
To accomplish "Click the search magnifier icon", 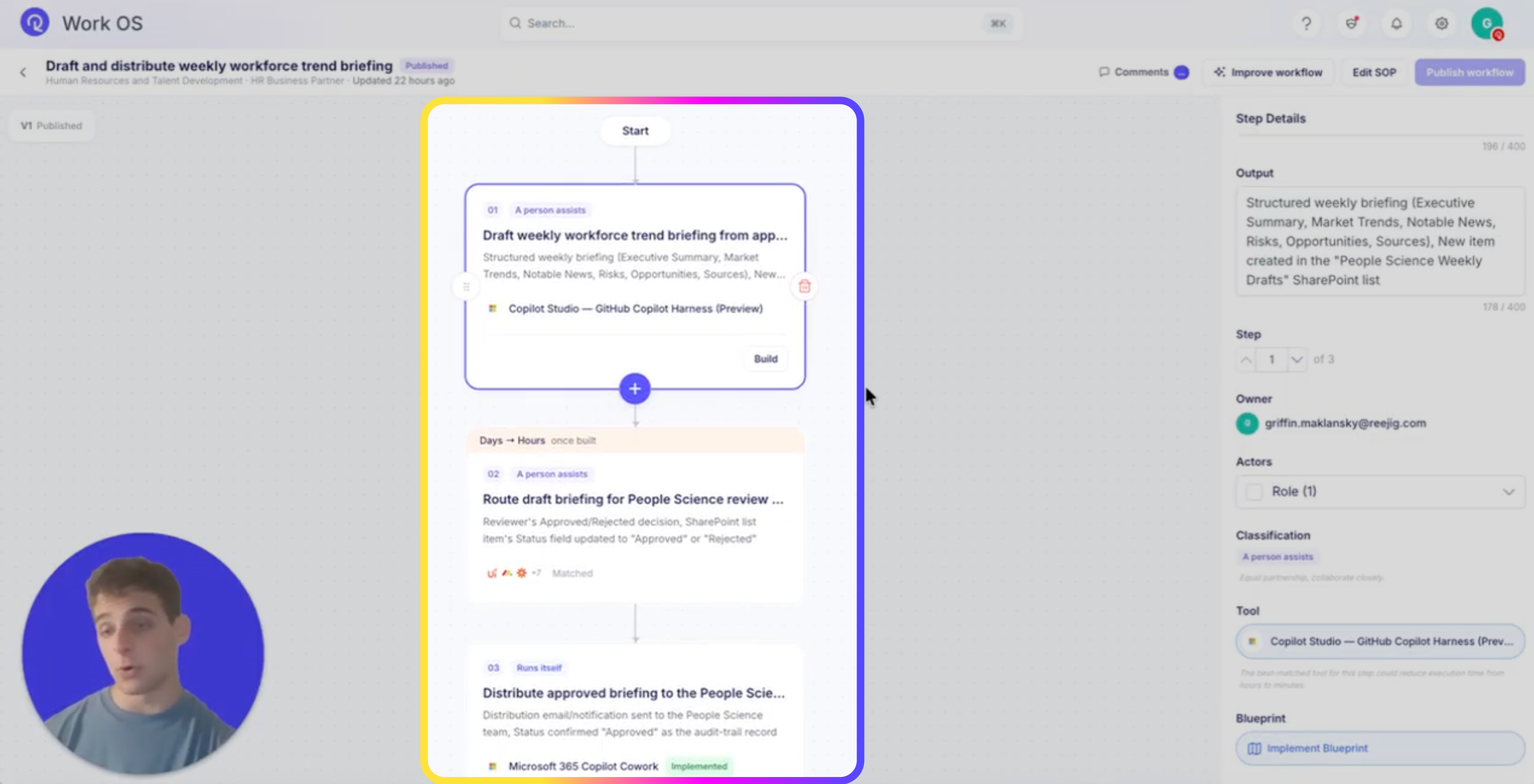I will point(515,23).
